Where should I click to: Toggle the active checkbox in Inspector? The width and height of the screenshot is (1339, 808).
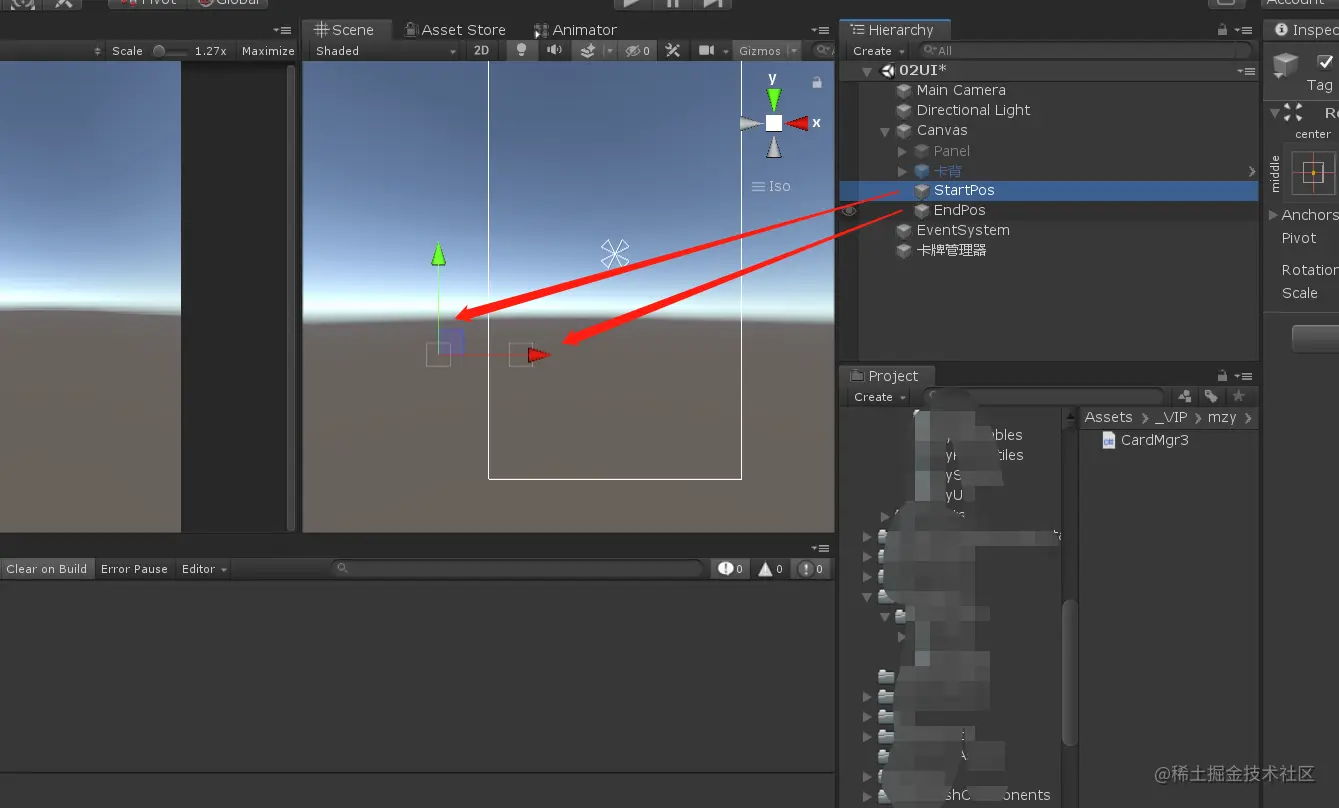tap(1326, 61)
